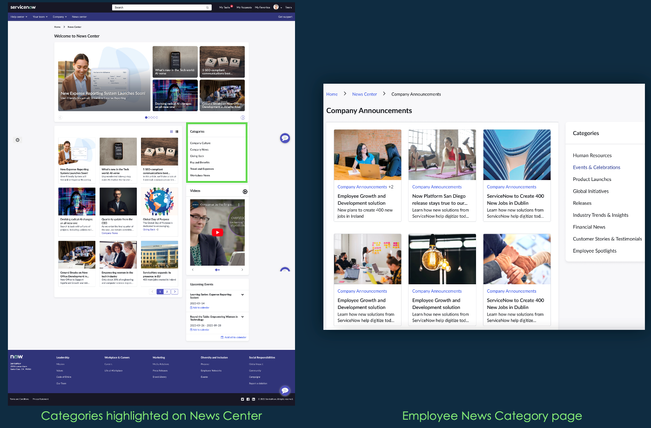Play the YouTube video in the Videos widget
Screen dimensions: 651x428
[x=217, y=232]
